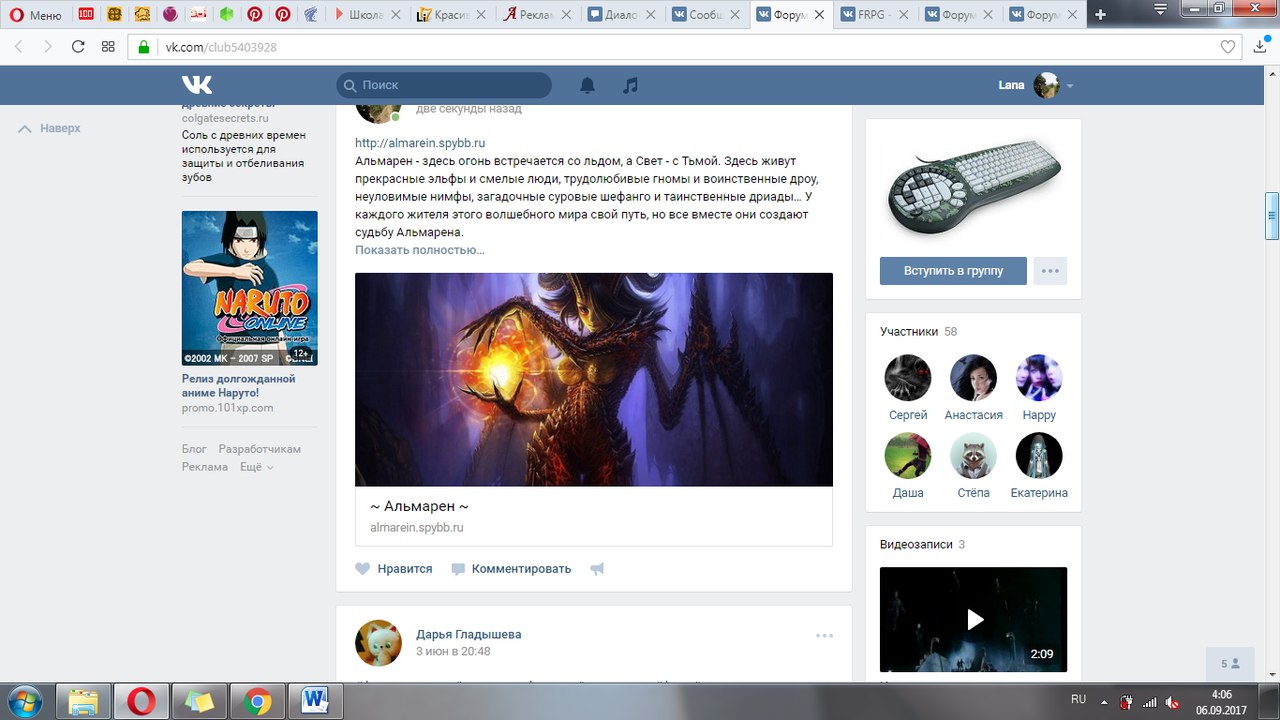The image size is (1280, 720).
Task: Play the 2:09 video thumbnail
Action: click(973, 620)
